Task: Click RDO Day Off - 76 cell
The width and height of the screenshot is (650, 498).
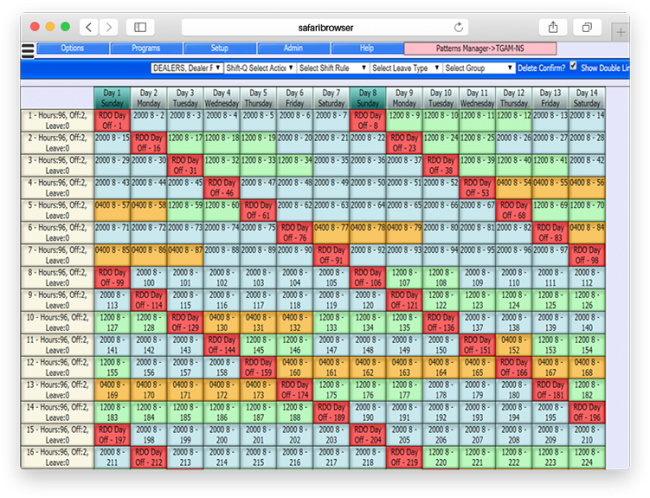Action: pos(295,233)
